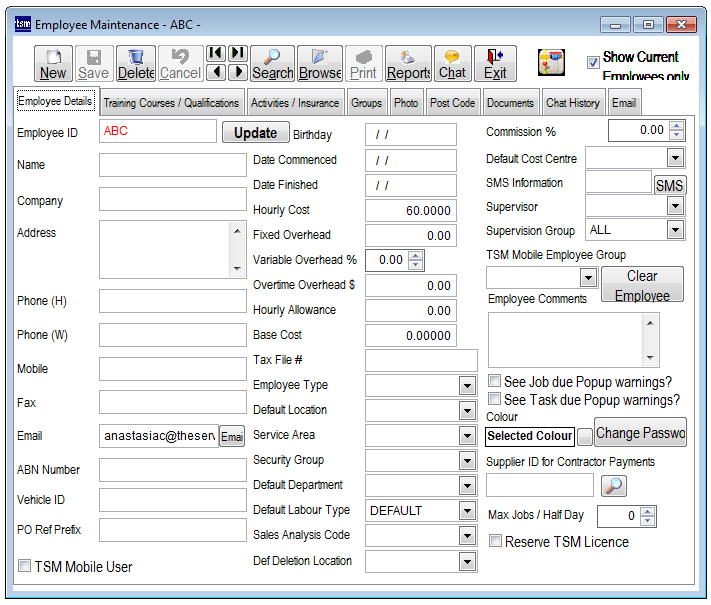Screen dimensions: 711x605
Task: Open the Reports toolbar icon
Action: (x=408, y=63)
